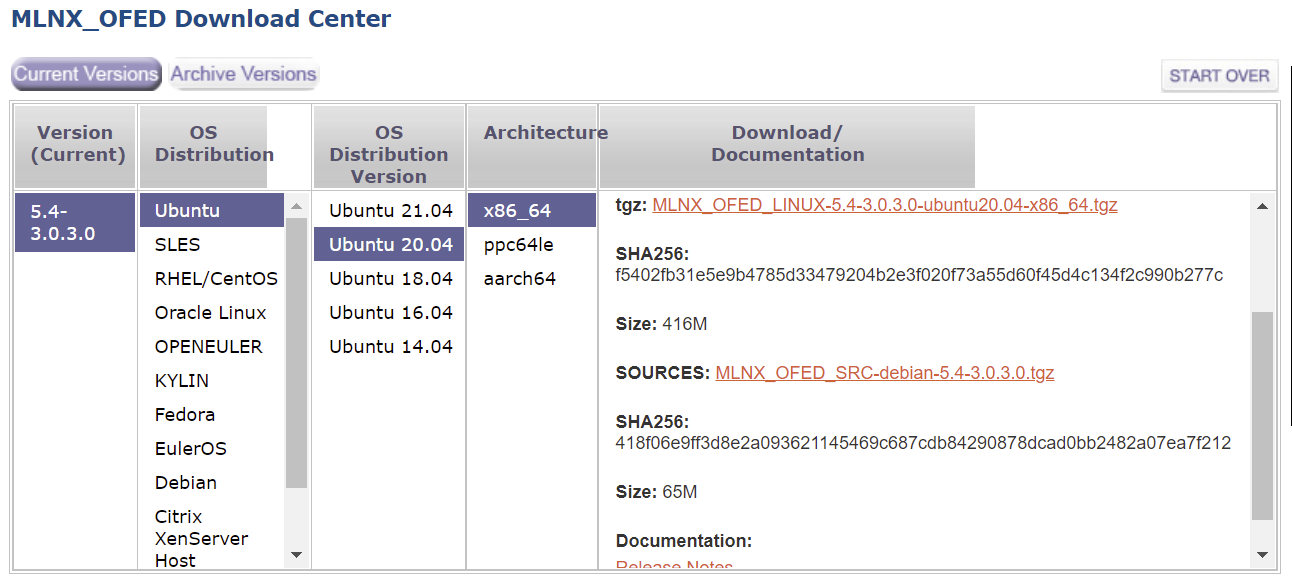Select x86_64 architecture
The height and width of the screenshot is (585, 1292).
click(532, 211)
